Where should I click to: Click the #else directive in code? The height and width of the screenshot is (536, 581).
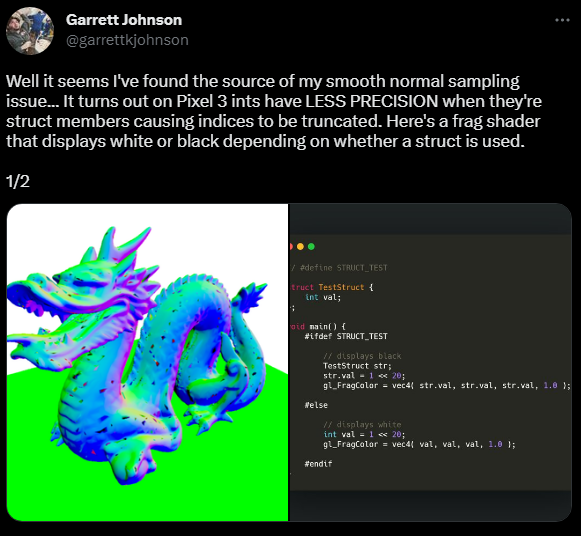316,405
